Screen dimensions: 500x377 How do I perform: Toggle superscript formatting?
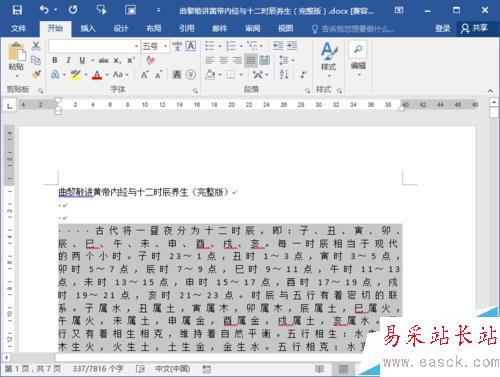point(130,60)
